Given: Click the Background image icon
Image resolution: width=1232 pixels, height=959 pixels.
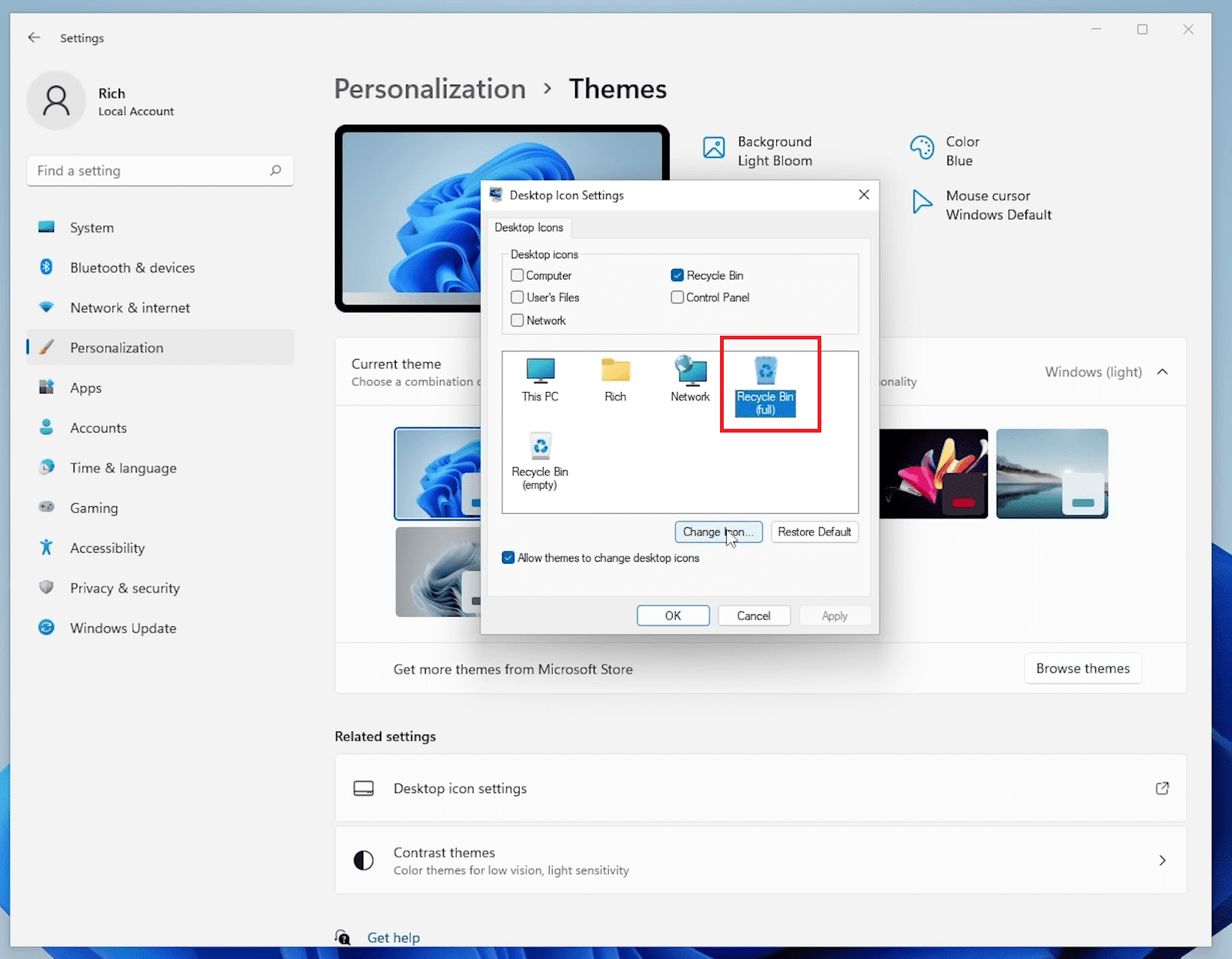Looking at the screenshot, I should 714,148.
